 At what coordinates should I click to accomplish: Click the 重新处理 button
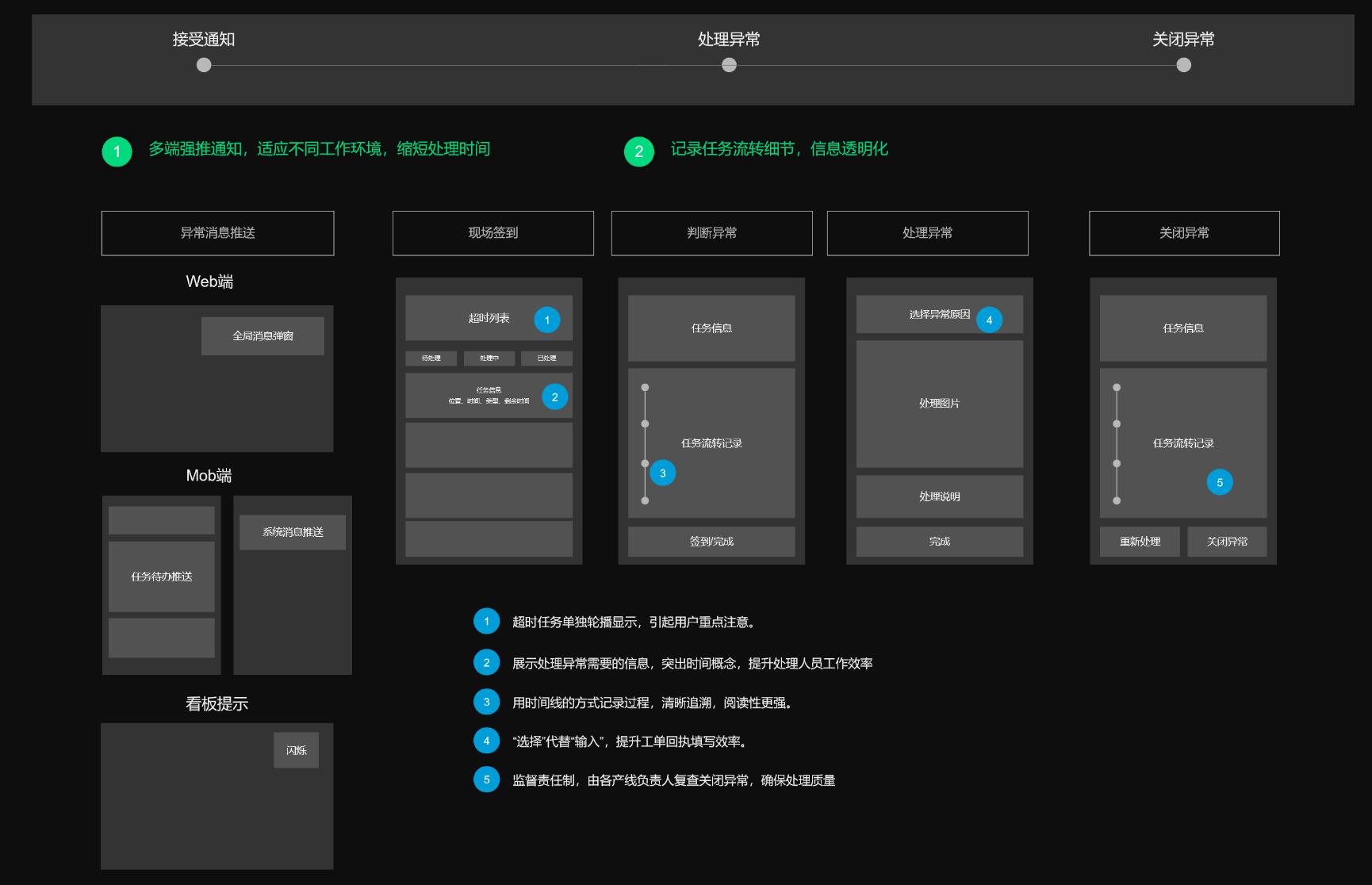coord(1140,542)
